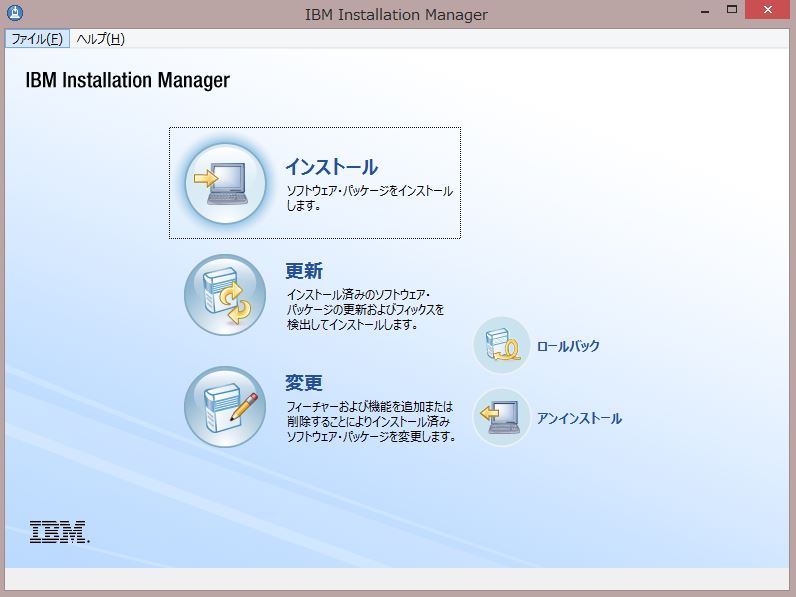Image resolution: width=796 pixels, height=597 pixels.
Task: Select the ロールバック link text
Action: (x=569, y=346)
